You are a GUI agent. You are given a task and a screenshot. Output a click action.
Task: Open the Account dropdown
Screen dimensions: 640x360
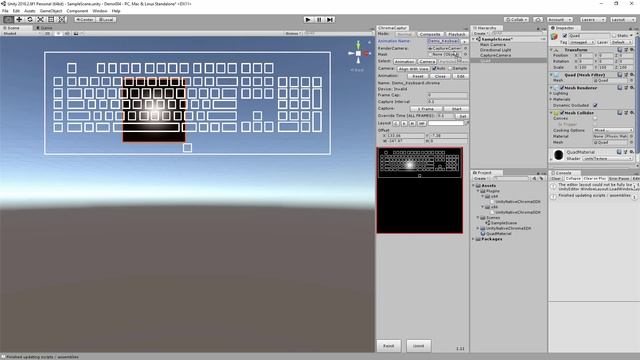pyautogui.click(x=560, y=20)
